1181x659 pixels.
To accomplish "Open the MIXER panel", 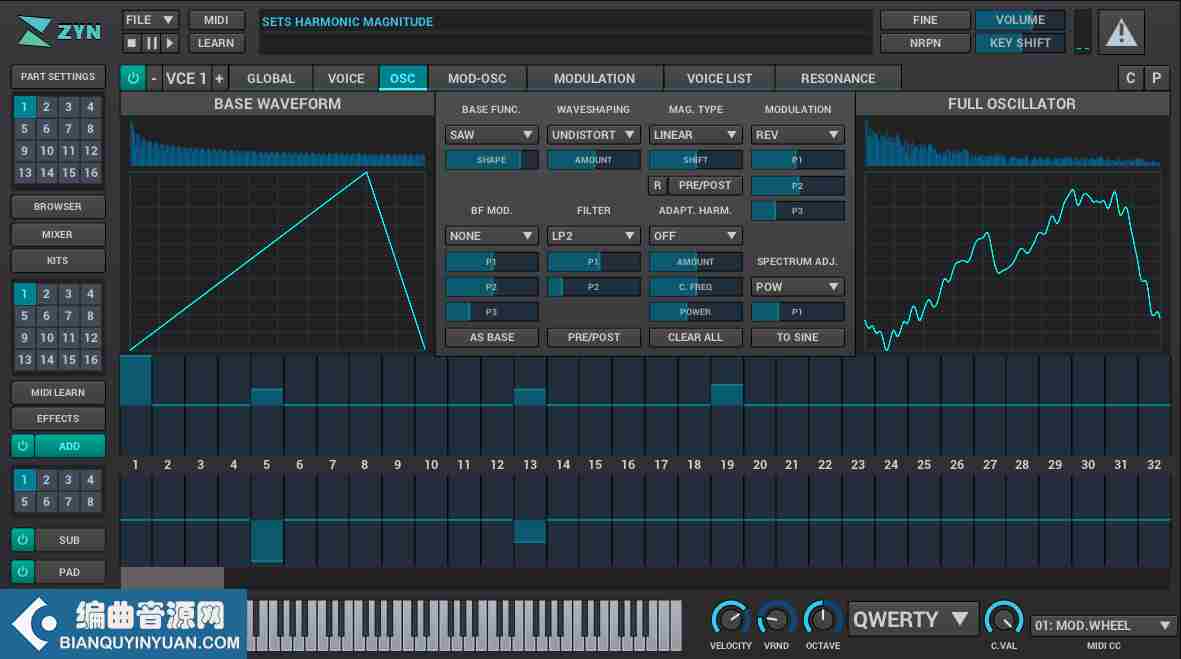I will pyautogui.click(x=58, y=234).
